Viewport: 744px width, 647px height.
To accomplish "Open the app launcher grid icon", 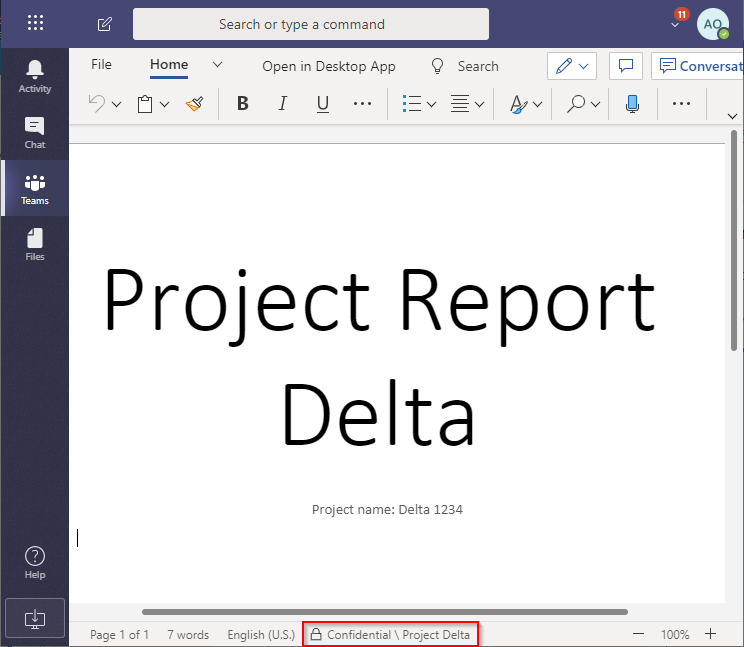I will point(35,24).
